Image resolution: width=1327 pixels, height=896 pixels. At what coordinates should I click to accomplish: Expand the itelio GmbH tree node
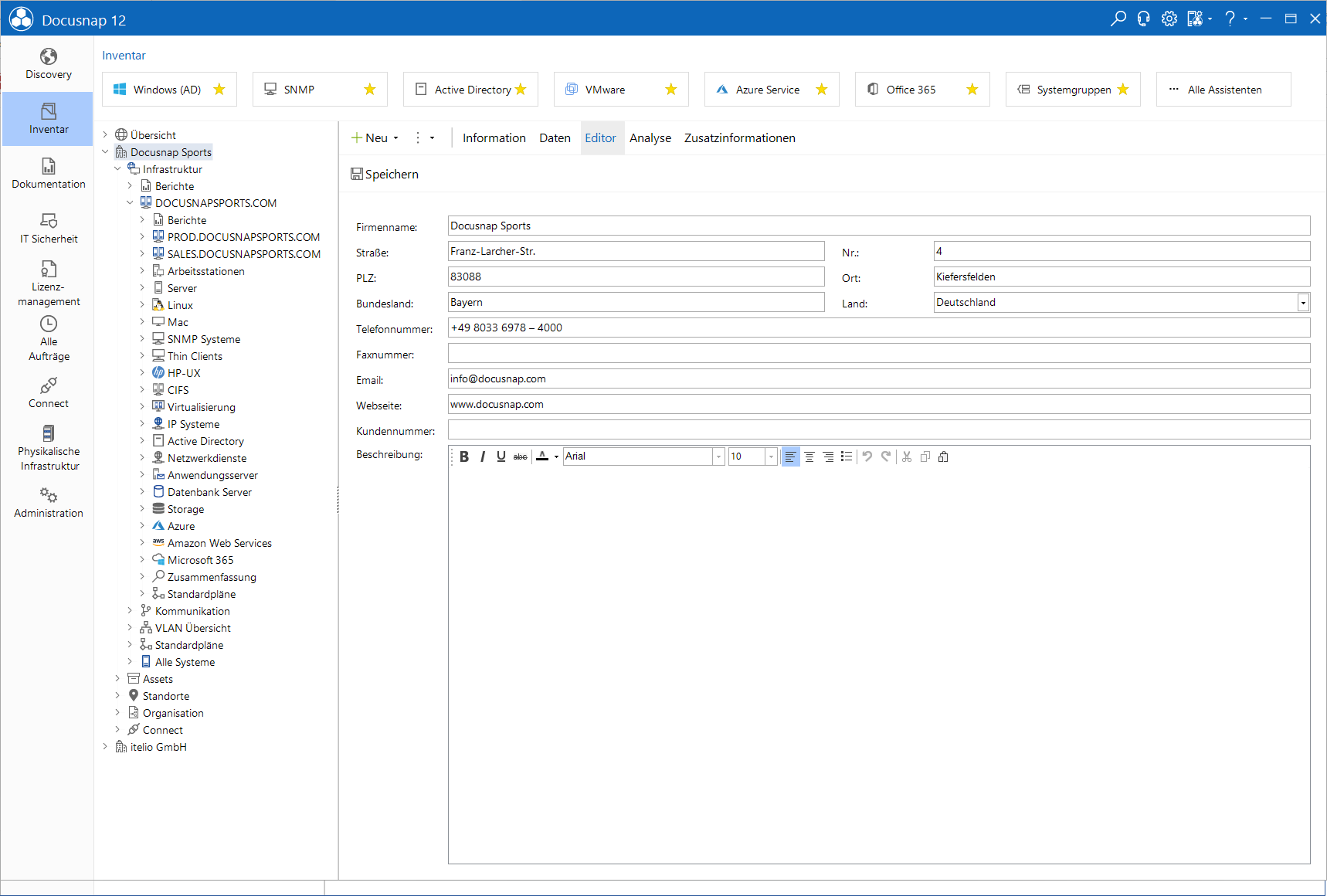coord(106,747)
